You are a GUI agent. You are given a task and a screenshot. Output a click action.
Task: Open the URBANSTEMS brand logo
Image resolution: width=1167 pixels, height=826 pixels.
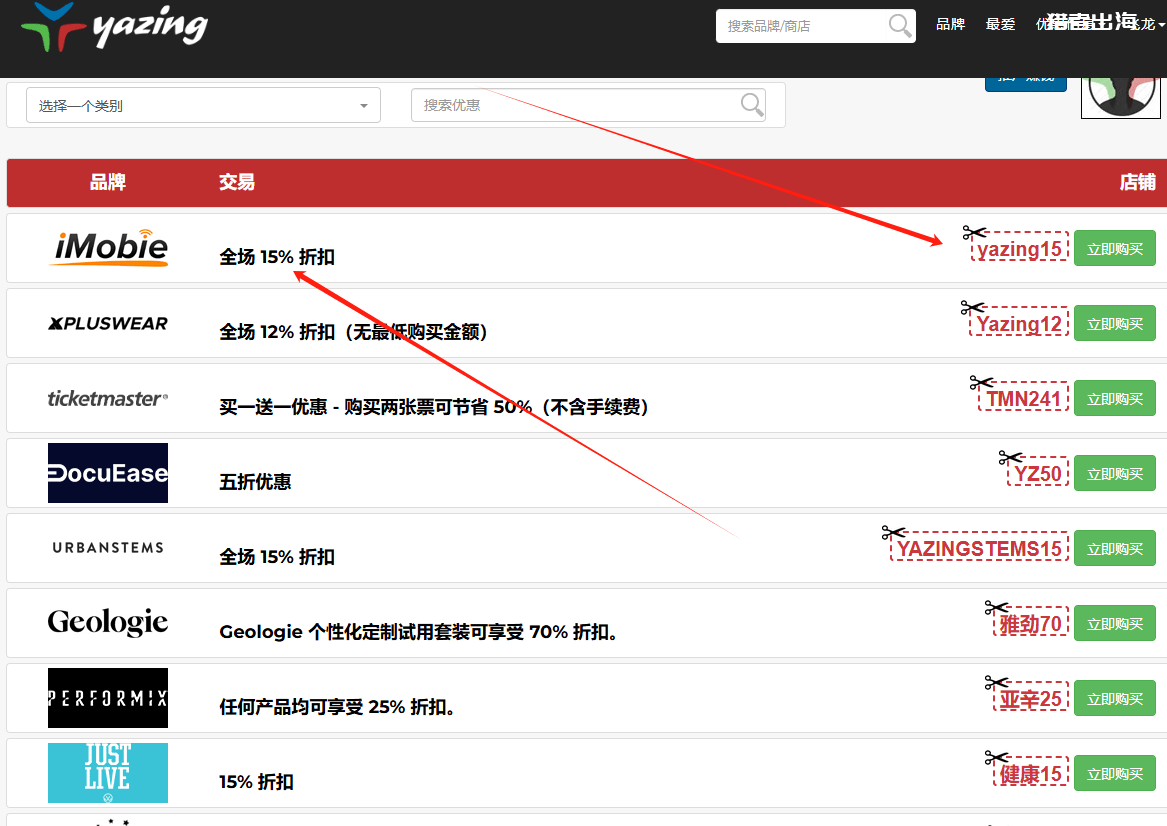click(x=108, y=548)
